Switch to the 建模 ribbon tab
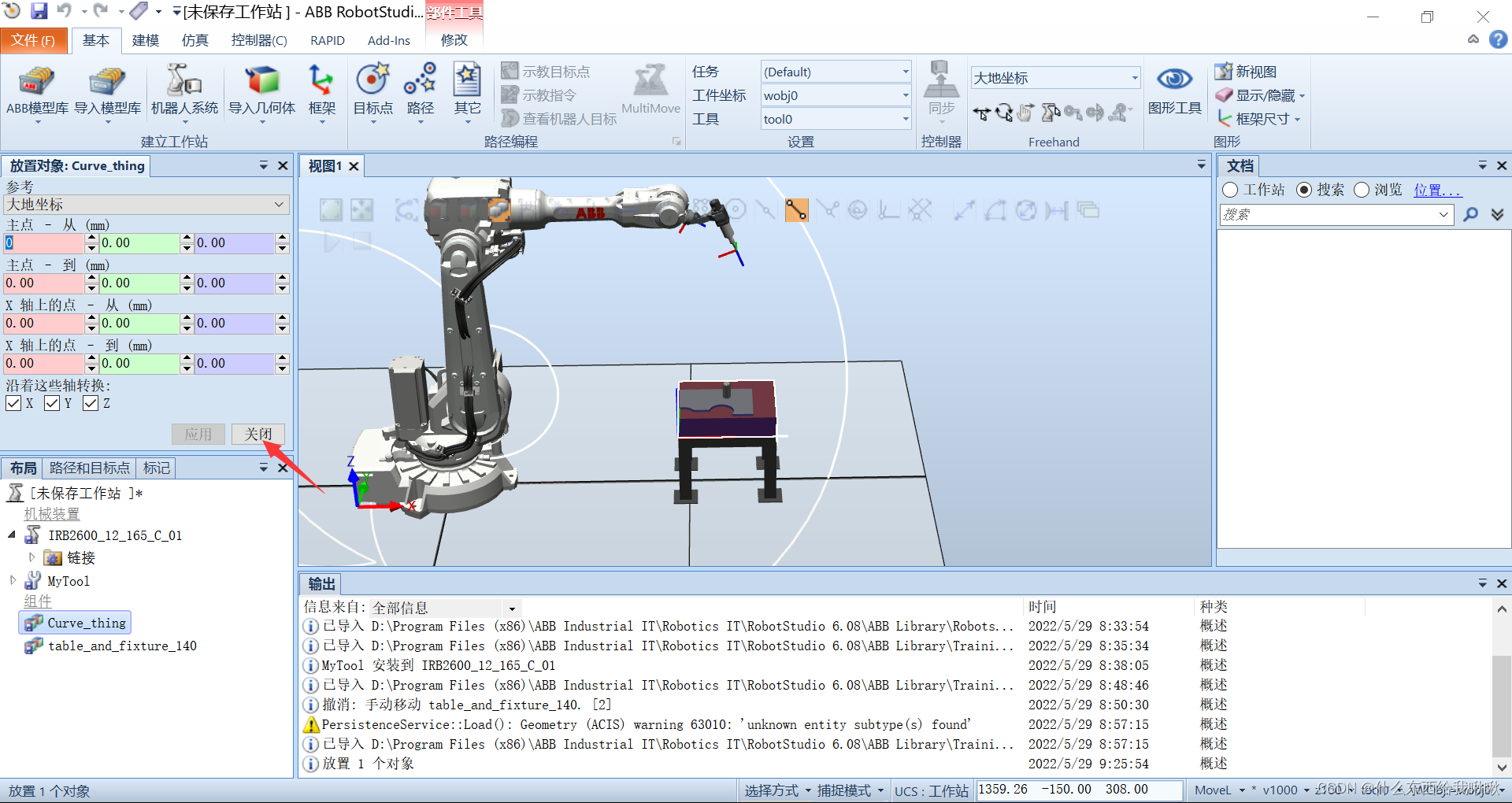Viewport: 1512px width, 803px height. (x=146, y=40)
